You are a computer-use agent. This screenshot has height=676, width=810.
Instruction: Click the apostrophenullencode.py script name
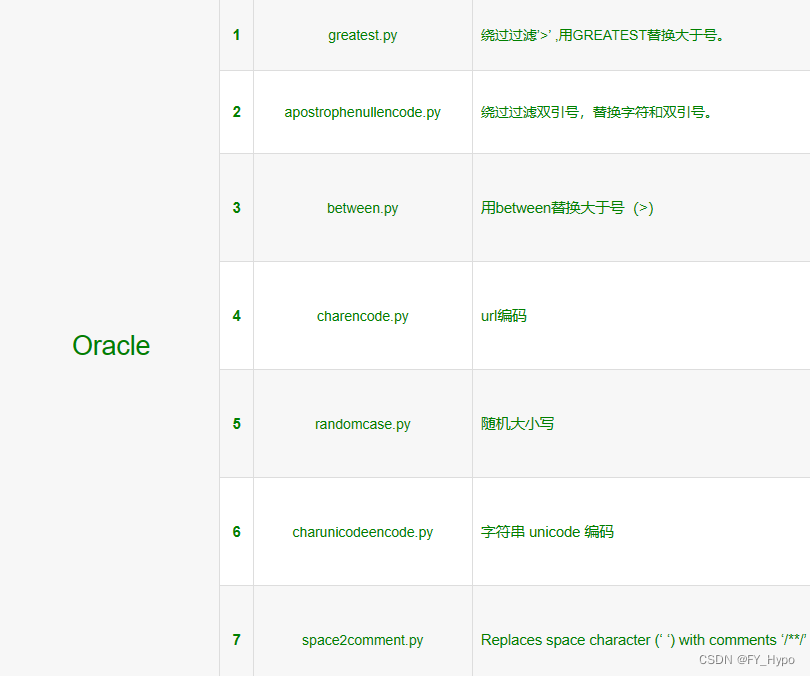(x=363, y=113)
